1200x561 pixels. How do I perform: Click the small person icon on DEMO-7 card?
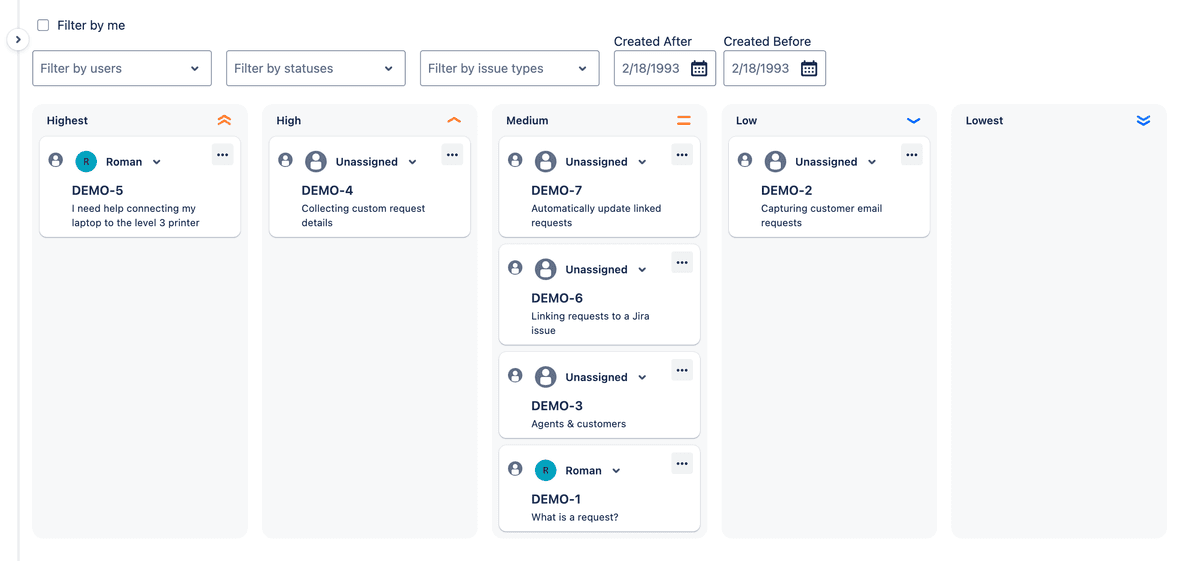[x=516, y=160]
